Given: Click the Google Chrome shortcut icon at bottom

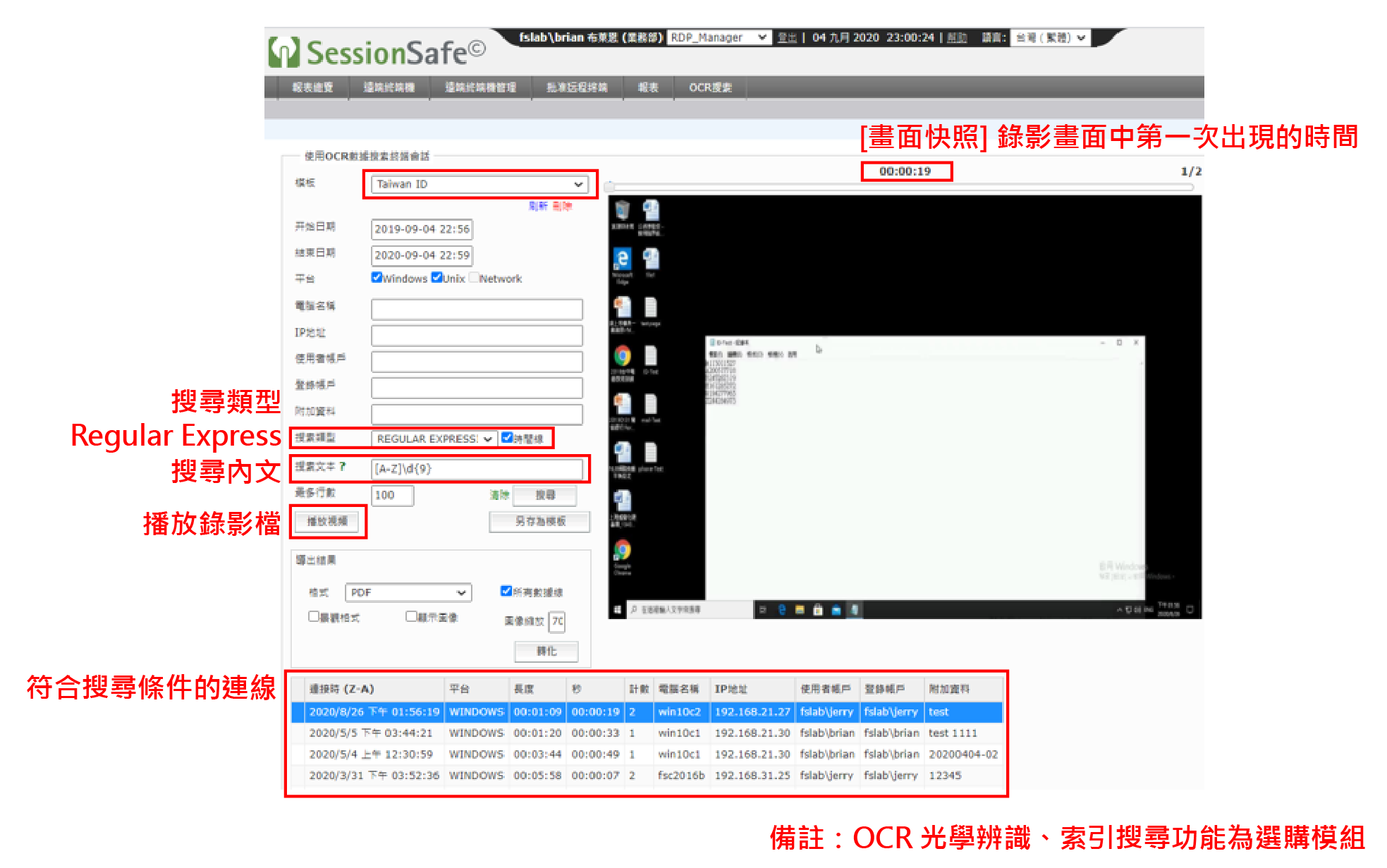Looking at the screenshot, I should tap(622, 551).
